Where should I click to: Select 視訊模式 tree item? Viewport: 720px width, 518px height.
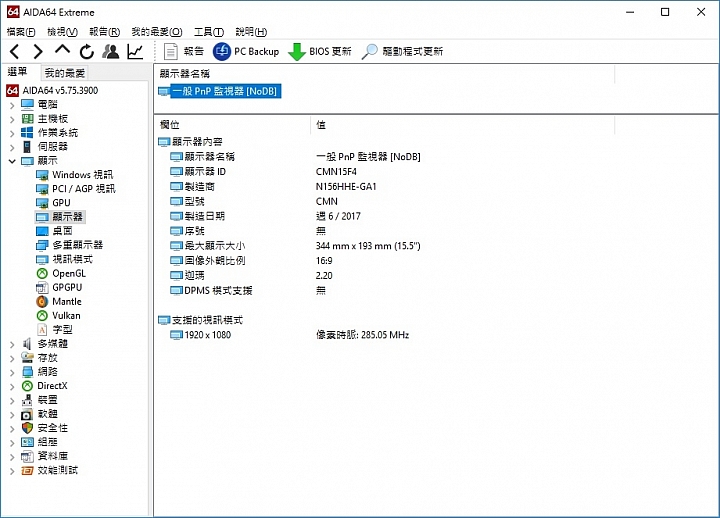(x=73, y=259)
